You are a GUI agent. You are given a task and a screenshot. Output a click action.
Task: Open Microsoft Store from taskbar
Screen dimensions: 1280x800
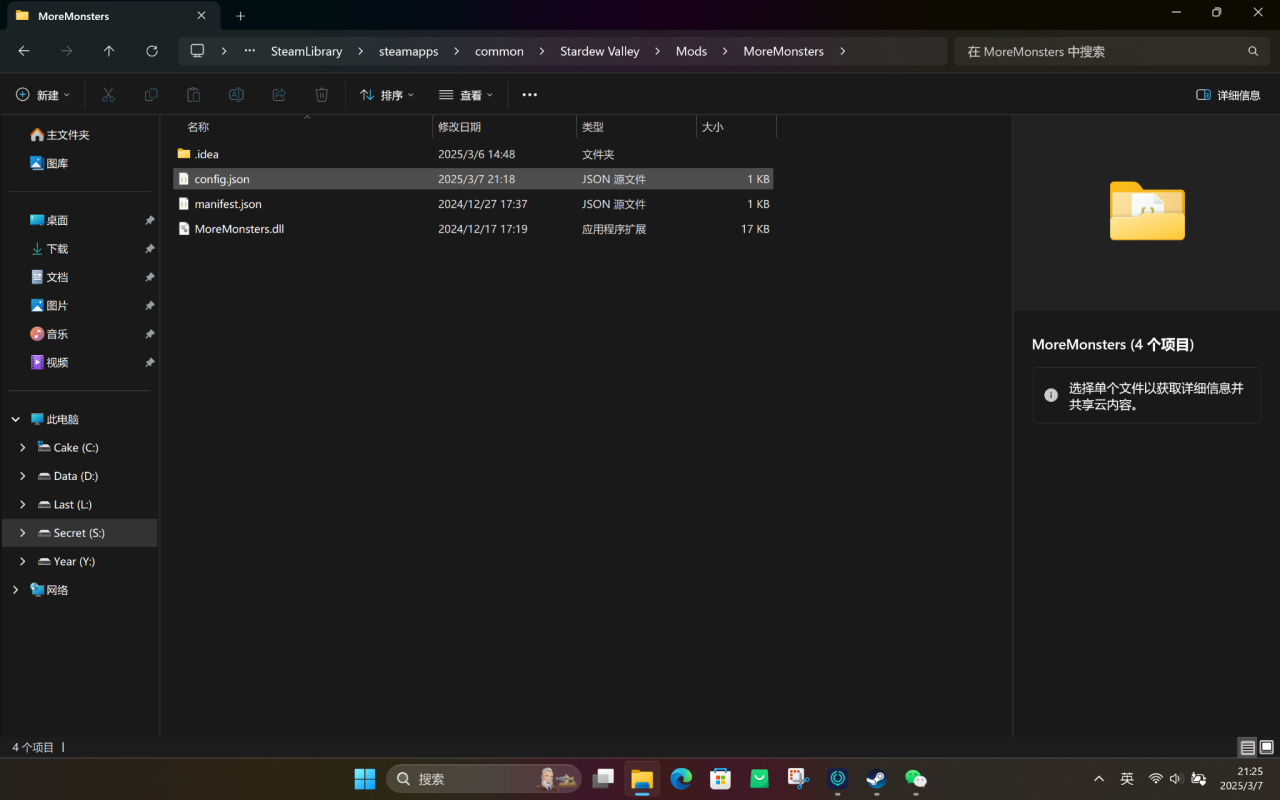point(720,779)
